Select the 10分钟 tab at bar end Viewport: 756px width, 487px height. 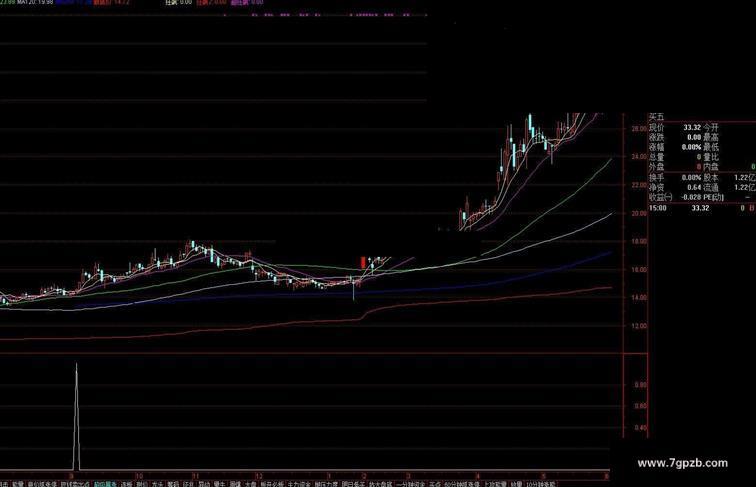pyautogui.click(x=540, y=484)
